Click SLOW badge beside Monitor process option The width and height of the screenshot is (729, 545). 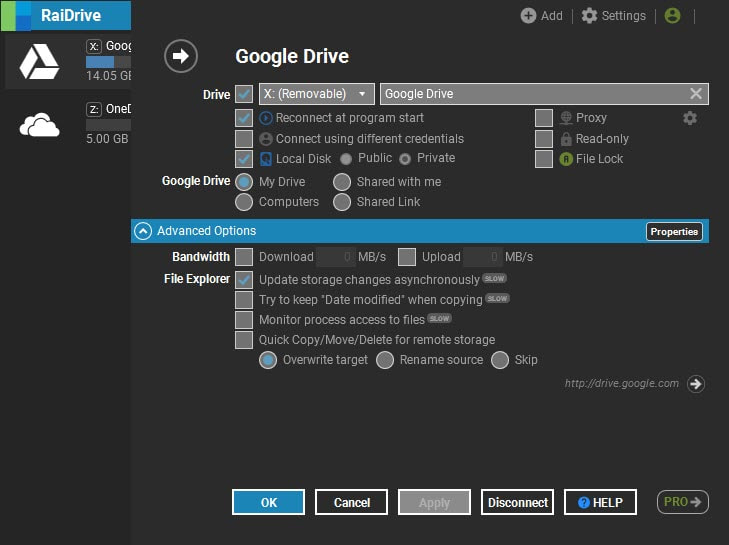[x=439, y=318]
